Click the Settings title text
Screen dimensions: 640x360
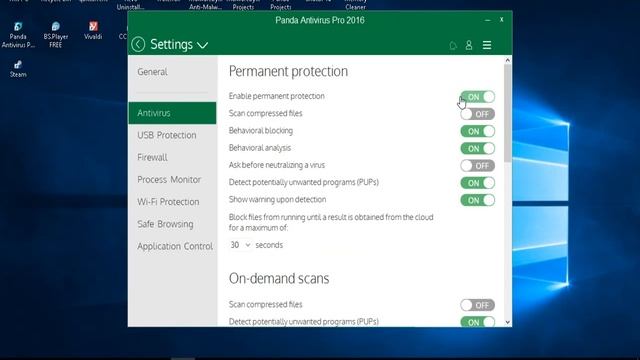point(171,44)
